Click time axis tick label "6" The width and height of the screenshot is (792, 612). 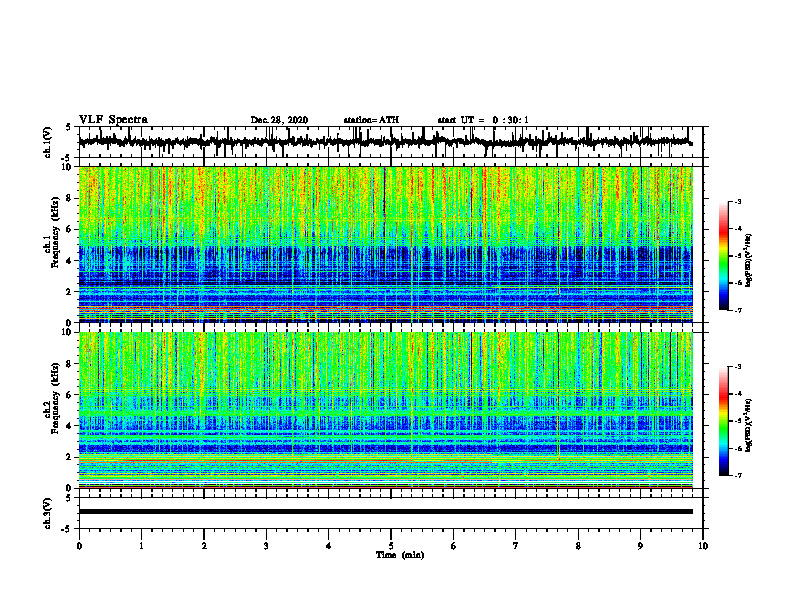click(454, 546)
